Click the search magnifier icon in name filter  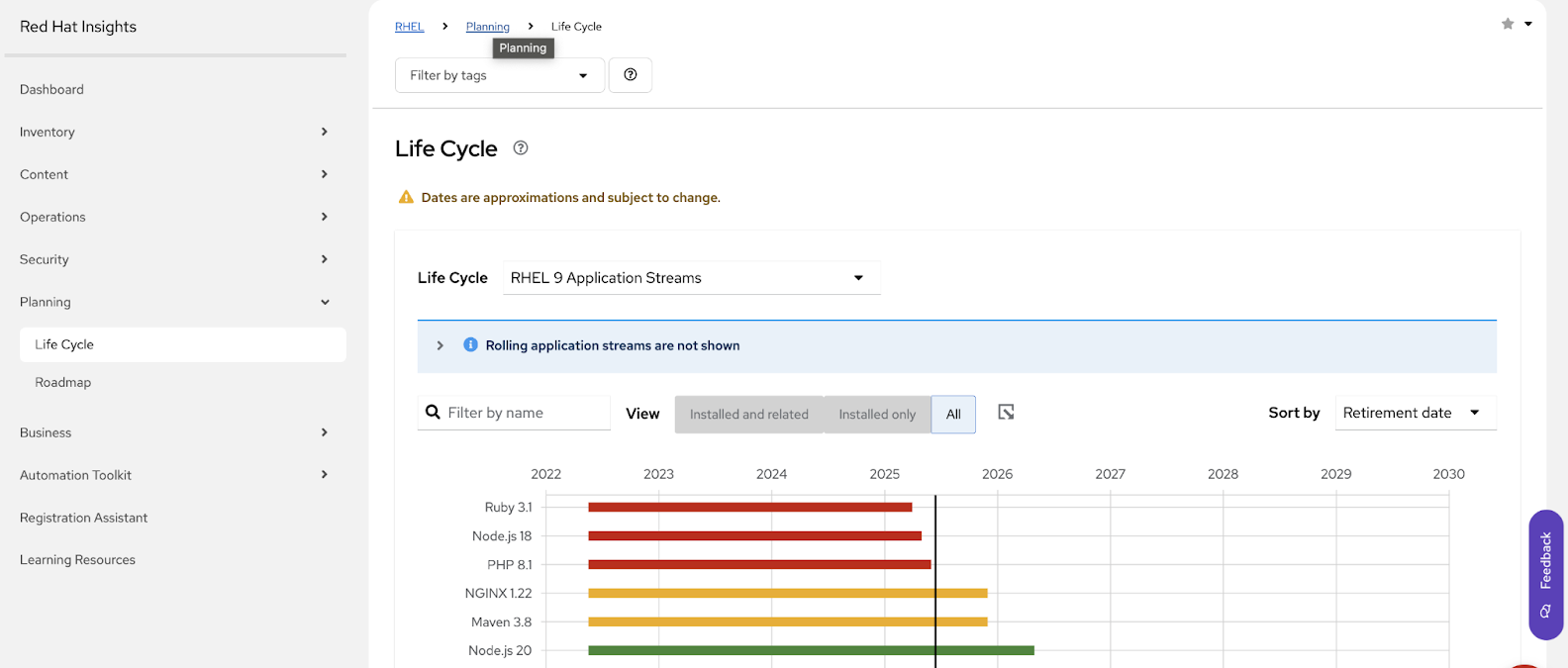[x=433, y=413]
